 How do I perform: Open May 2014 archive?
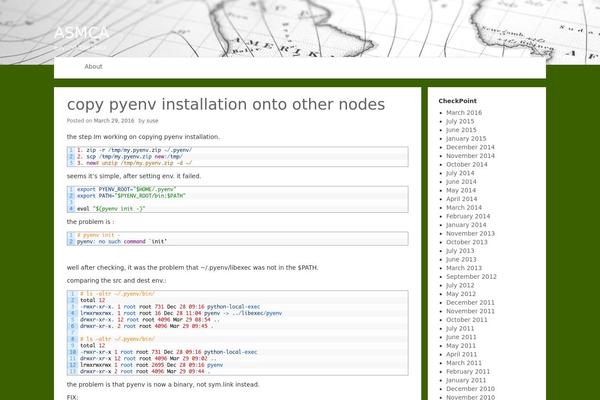point(461,190)
